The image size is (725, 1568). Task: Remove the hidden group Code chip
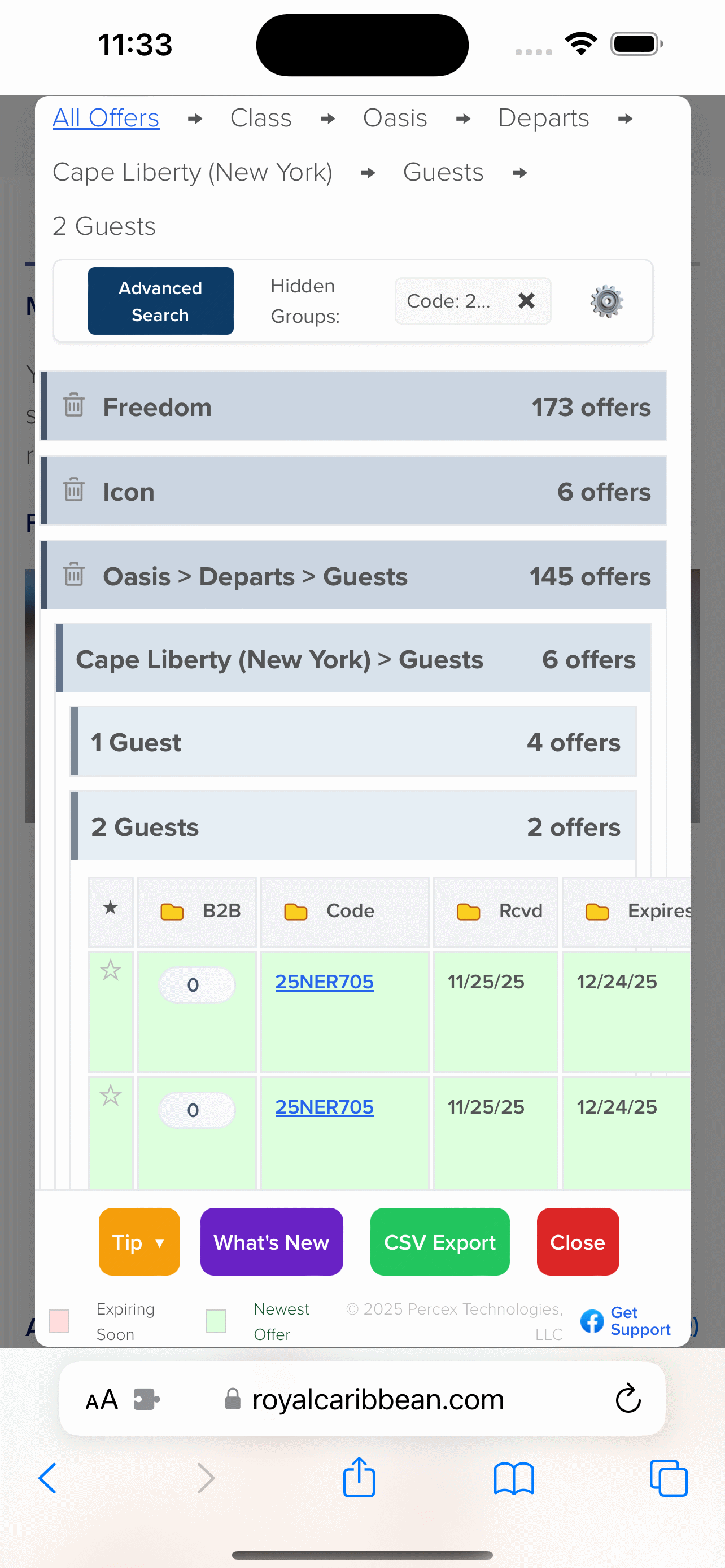(527, 301)
